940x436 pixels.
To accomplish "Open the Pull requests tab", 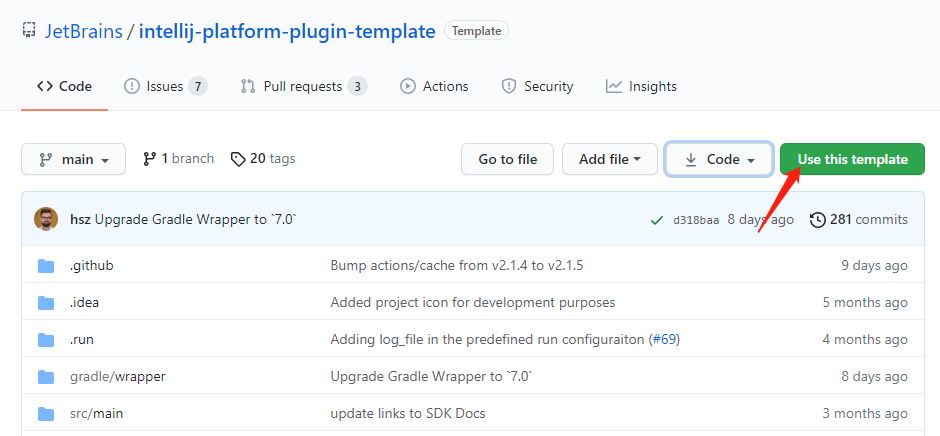I will coord(303,86).
